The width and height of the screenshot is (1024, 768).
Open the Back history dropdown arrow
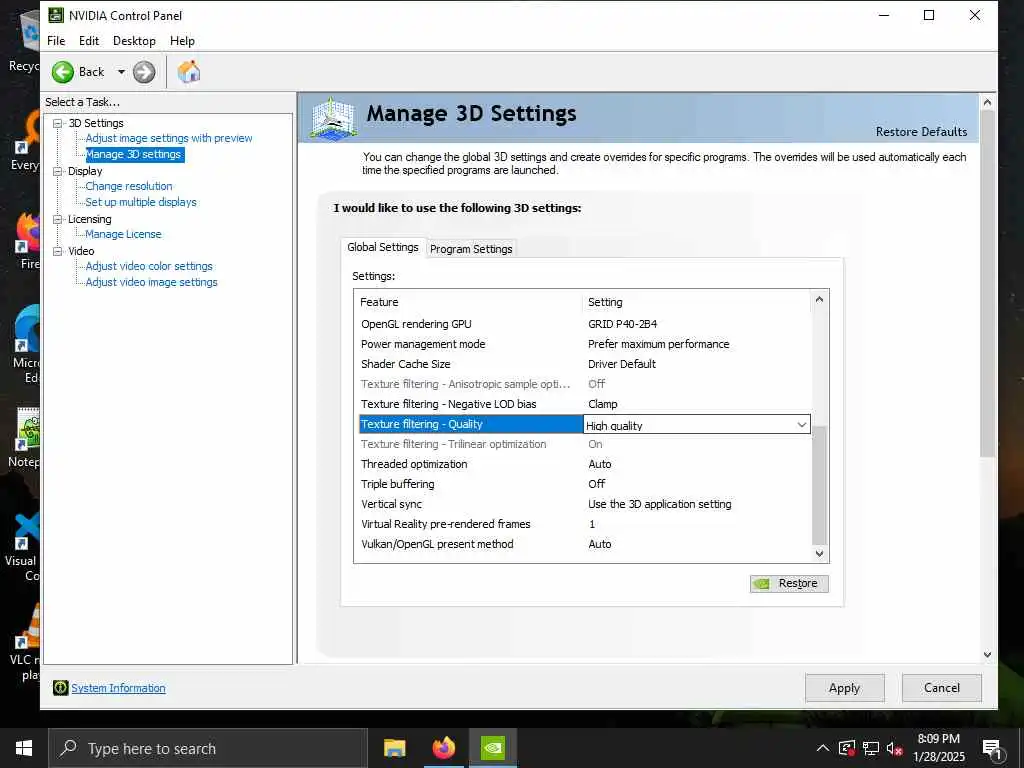click(121, 72)
